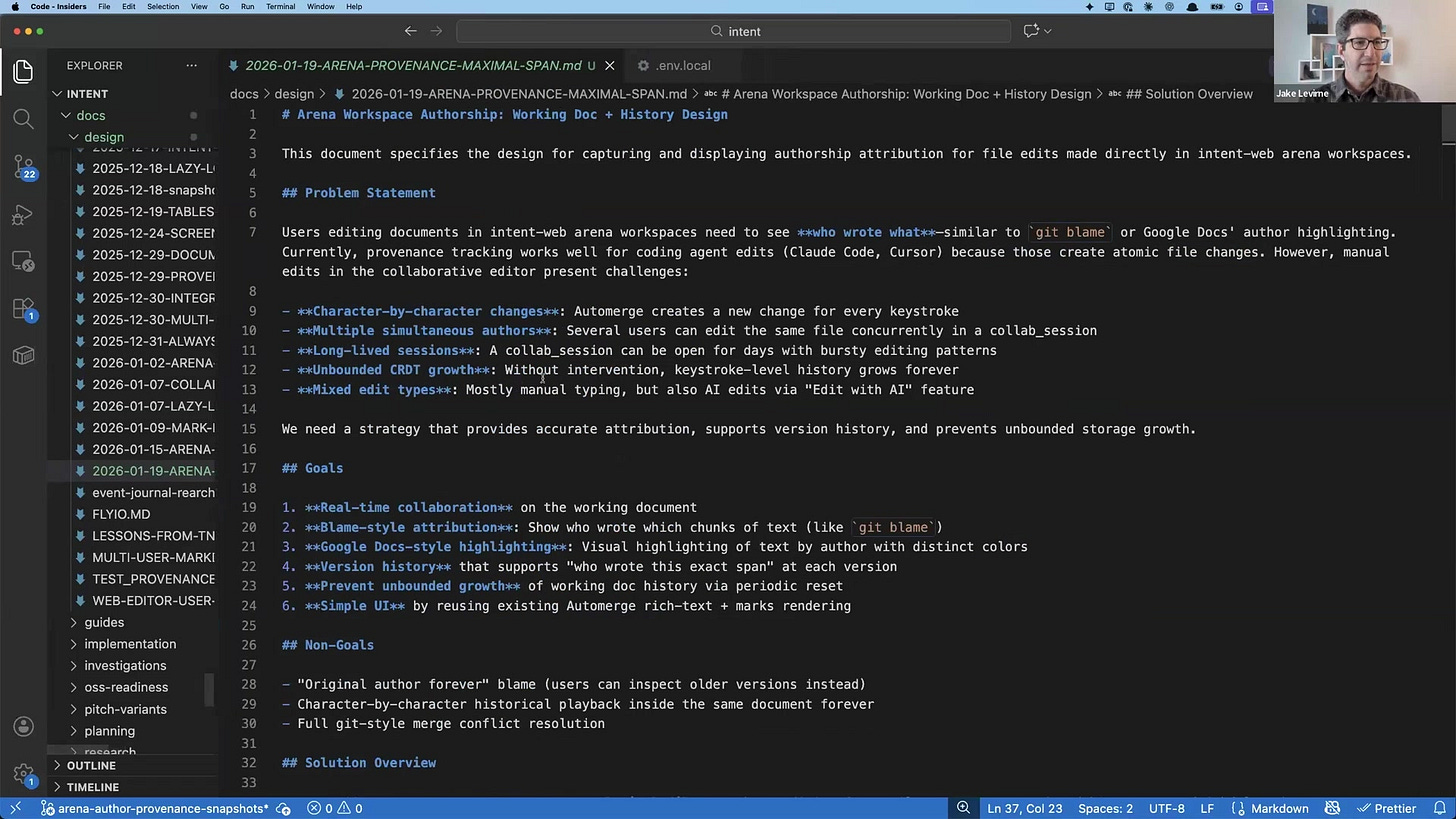The height and width of the screenshot is (819, 1456).
Task: Click the sync changes icon next to branch name
Action: 283,808
